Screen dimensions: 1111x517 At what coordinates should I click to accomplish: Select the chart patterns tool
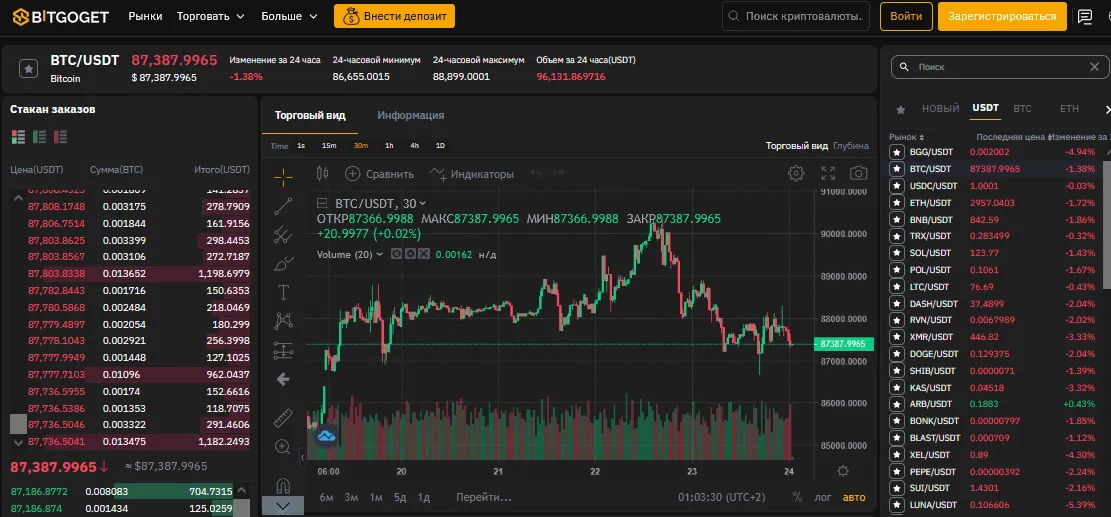point(283,321)
